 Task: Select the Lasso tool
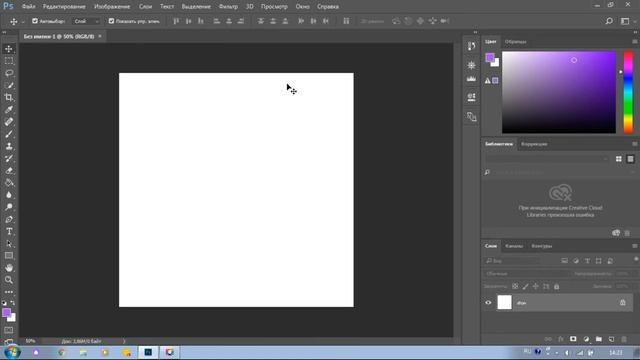[x=9, y=73]
